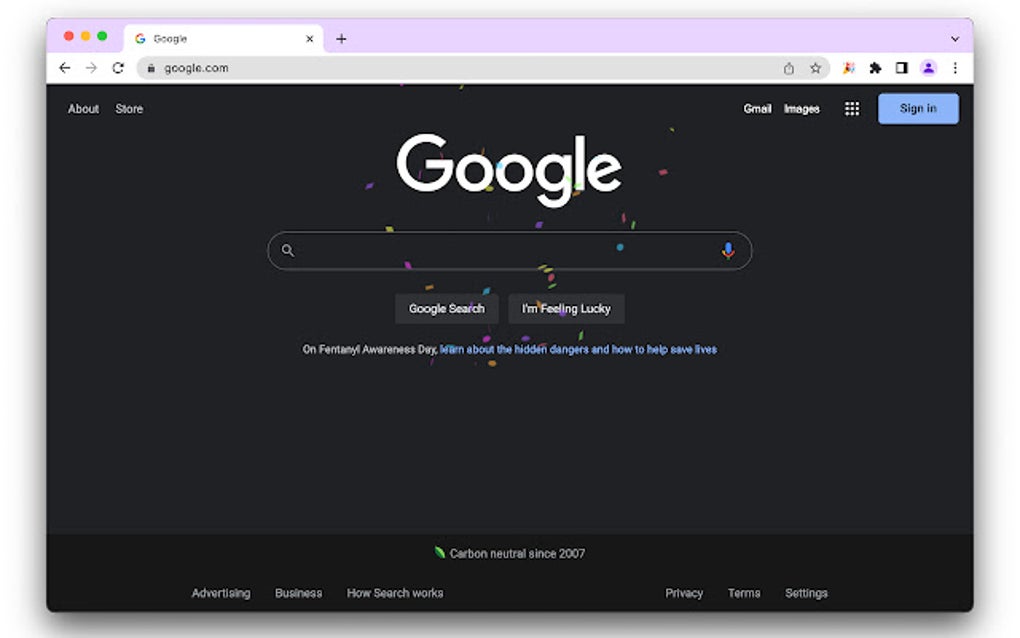Open the Google apps grid launcher

[x=852, y=108]
